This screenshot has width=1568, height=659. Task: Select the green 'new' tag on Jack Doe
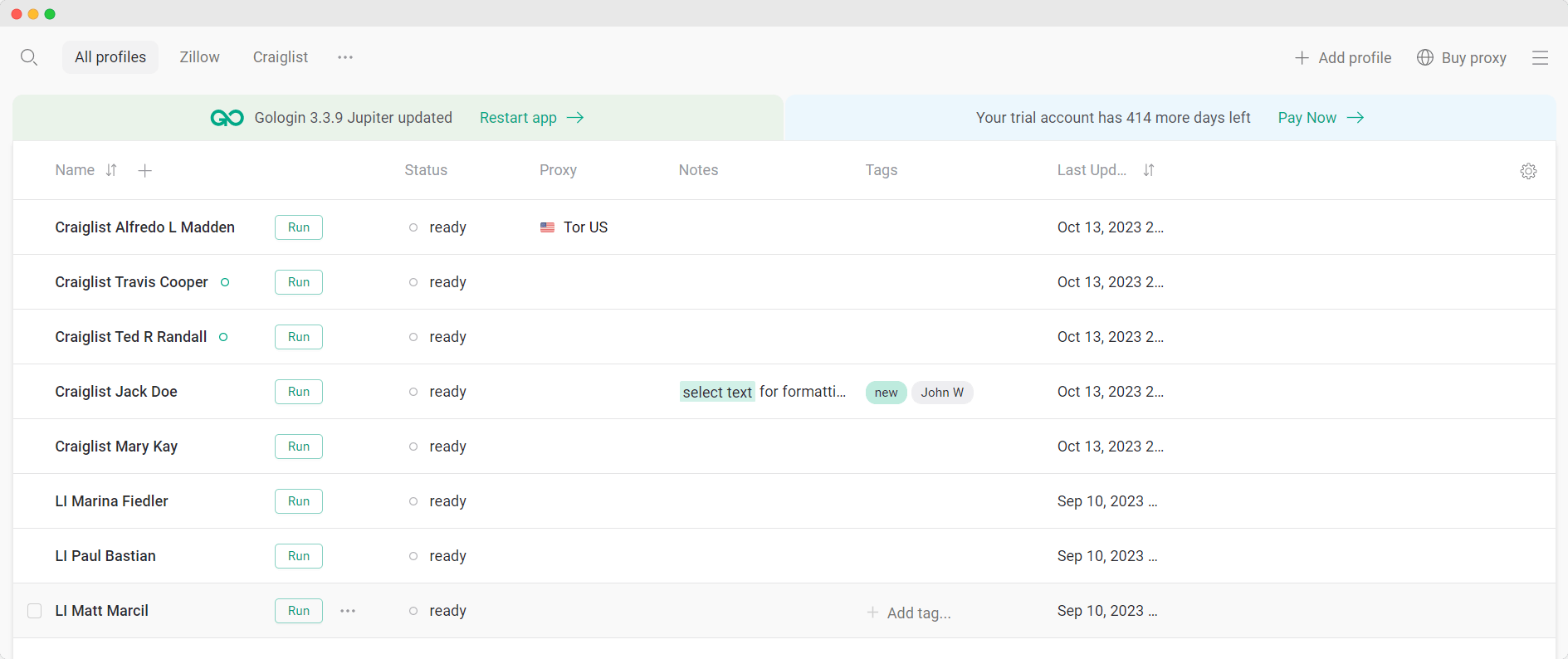(887, 393)
